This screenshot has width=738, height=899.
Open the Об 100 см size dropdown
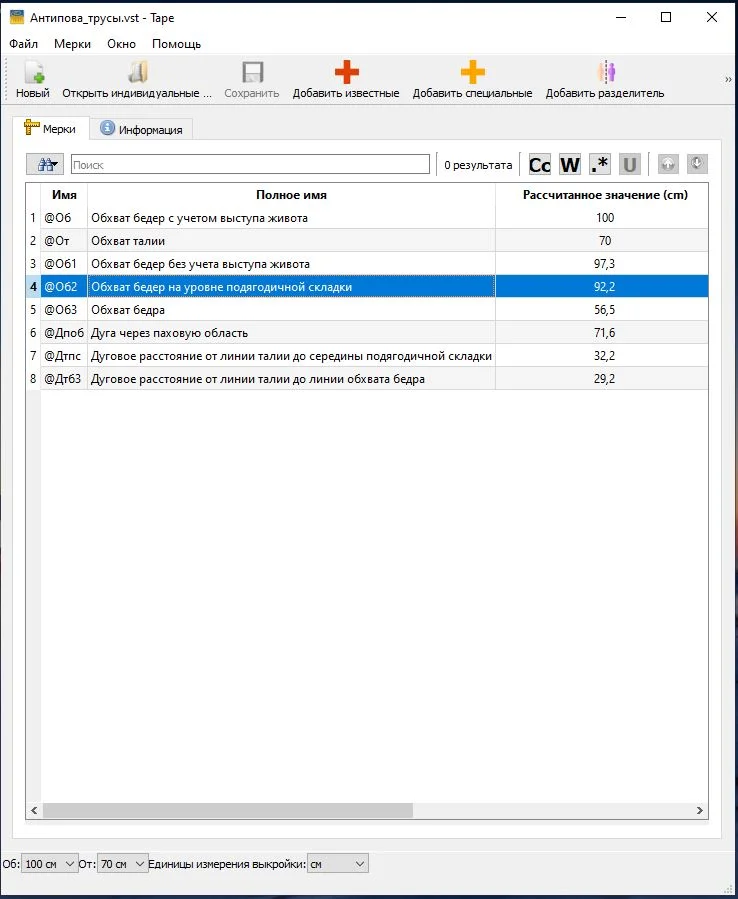click(x=49, y=863)
